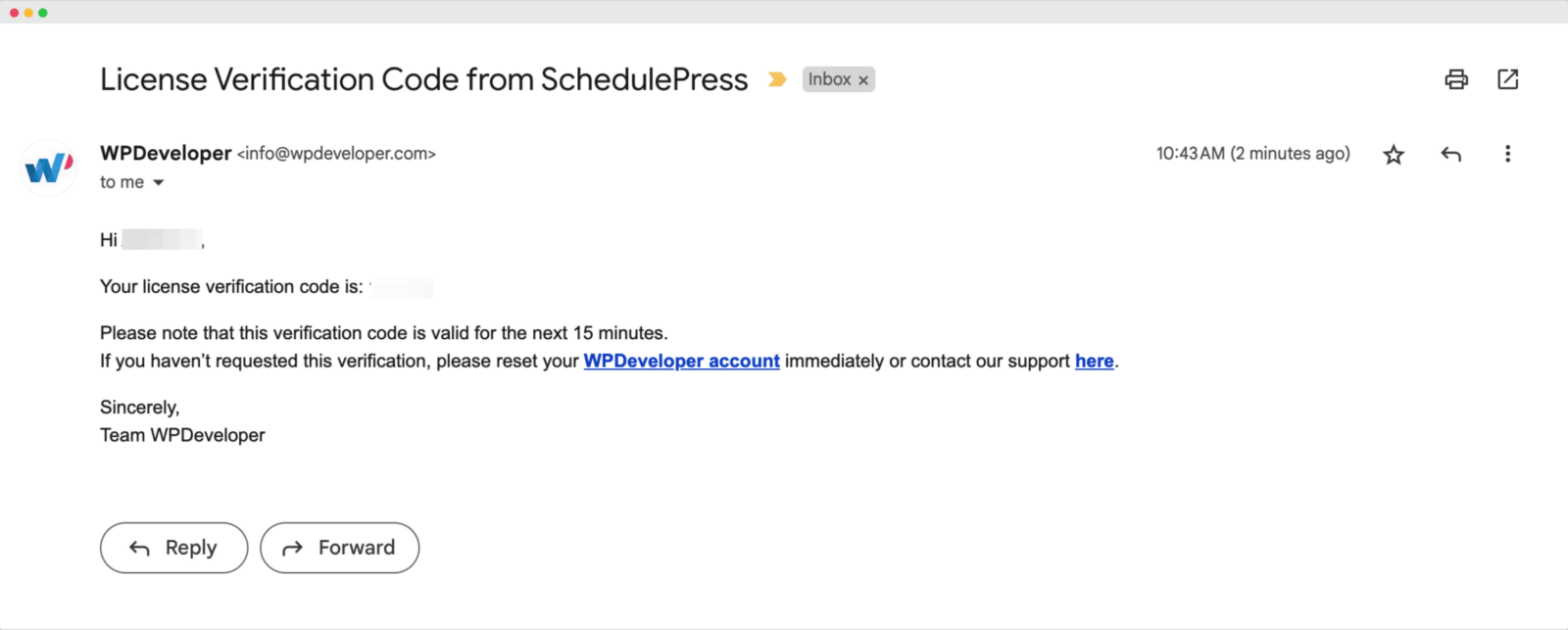The height and width of the screenshot is (630, 1568).
Task: Remove the Inbox label with the x
Action: click(862, 79)
